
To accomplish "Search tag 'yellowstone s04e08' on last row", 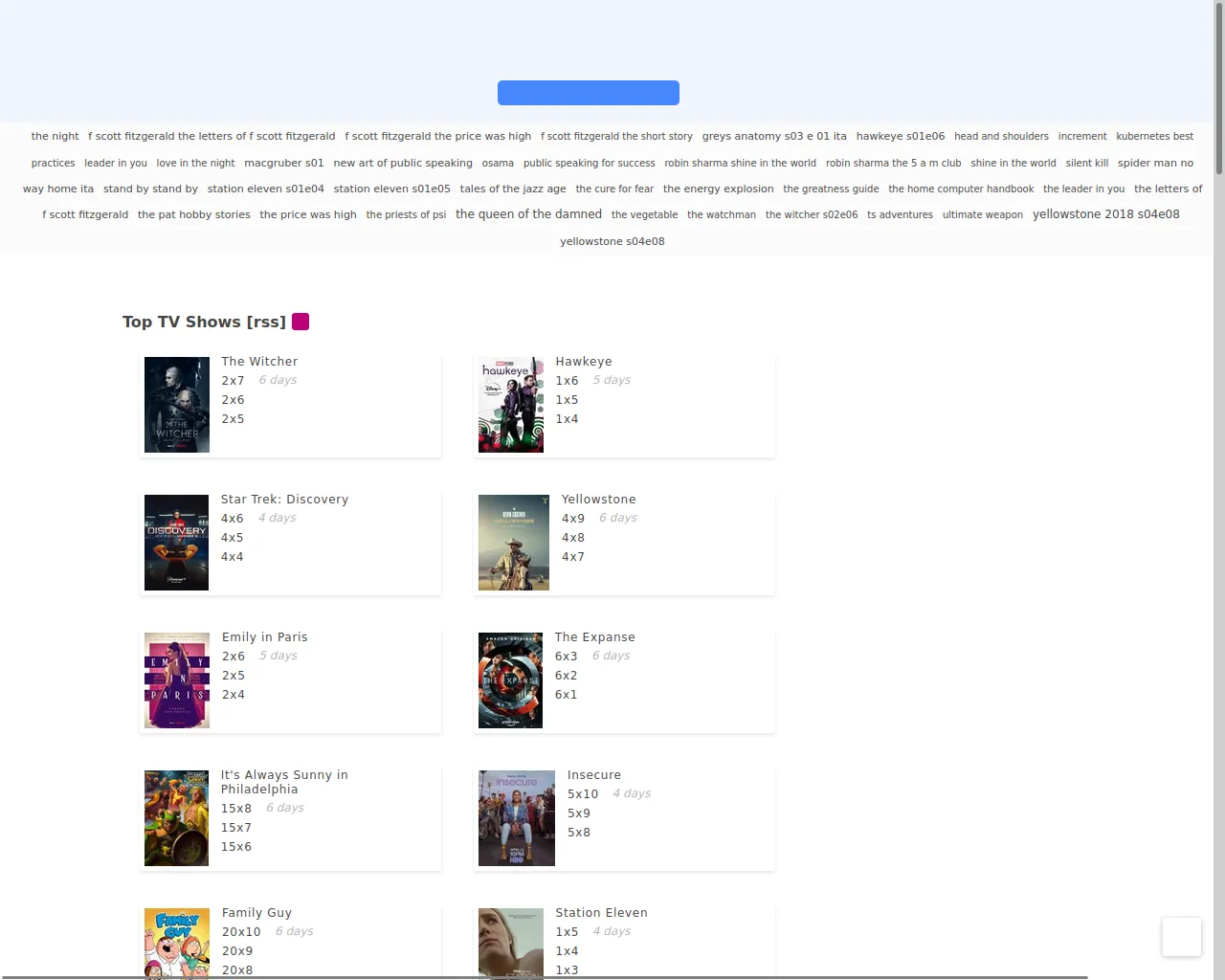I will [x=612, y=241].
